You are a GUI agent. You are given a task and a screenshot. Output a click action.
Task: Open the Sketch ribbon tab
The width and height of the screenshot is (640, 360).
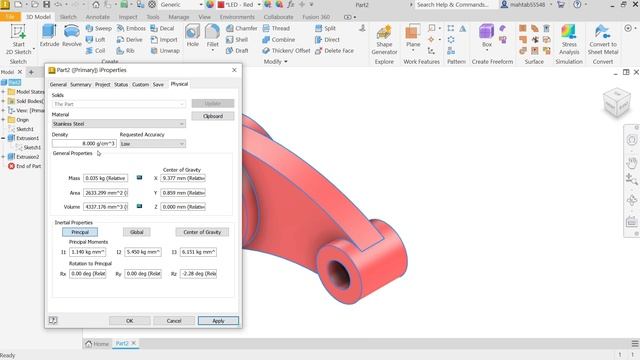coord(68,17)
